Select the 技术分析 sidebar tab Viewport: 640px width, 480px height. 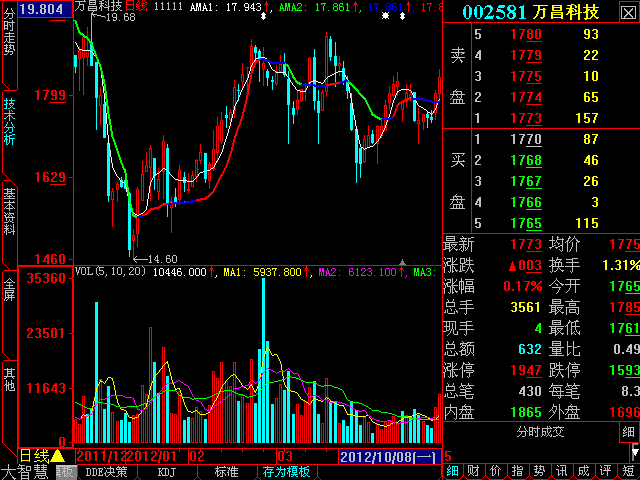[9, 122]
